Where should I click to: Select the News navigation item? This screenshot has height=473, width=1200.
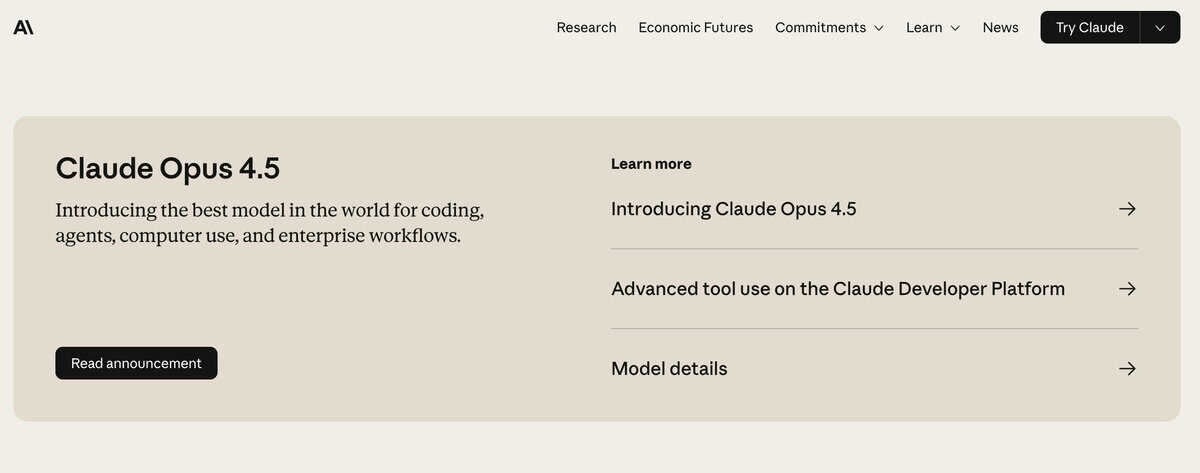click(x=1000, y=28)
